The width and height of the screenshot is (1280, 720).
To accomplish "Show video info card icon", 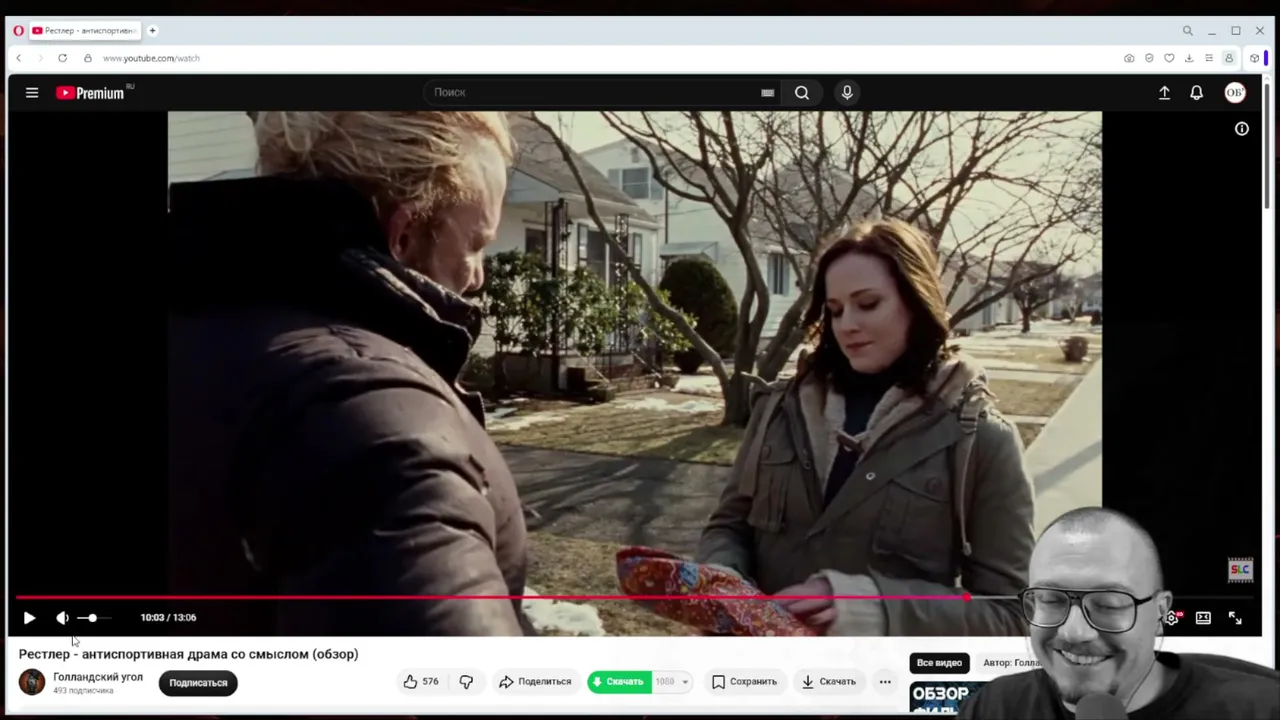I will [1242, 129].
